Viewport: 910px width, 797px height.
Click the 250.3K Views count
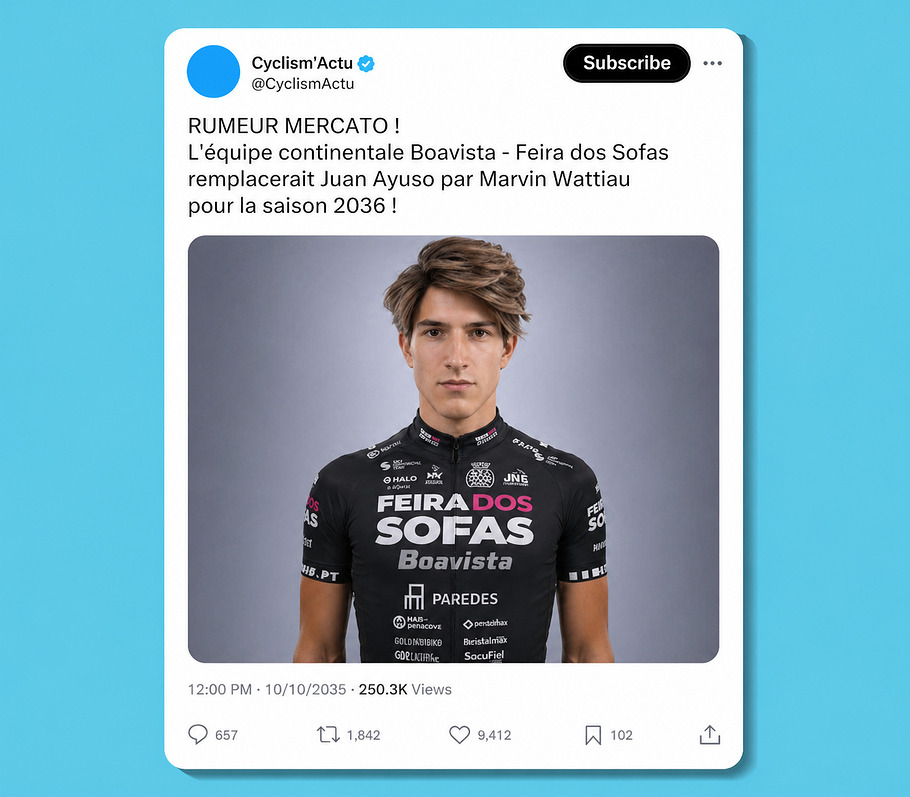(x=405, y=689)
